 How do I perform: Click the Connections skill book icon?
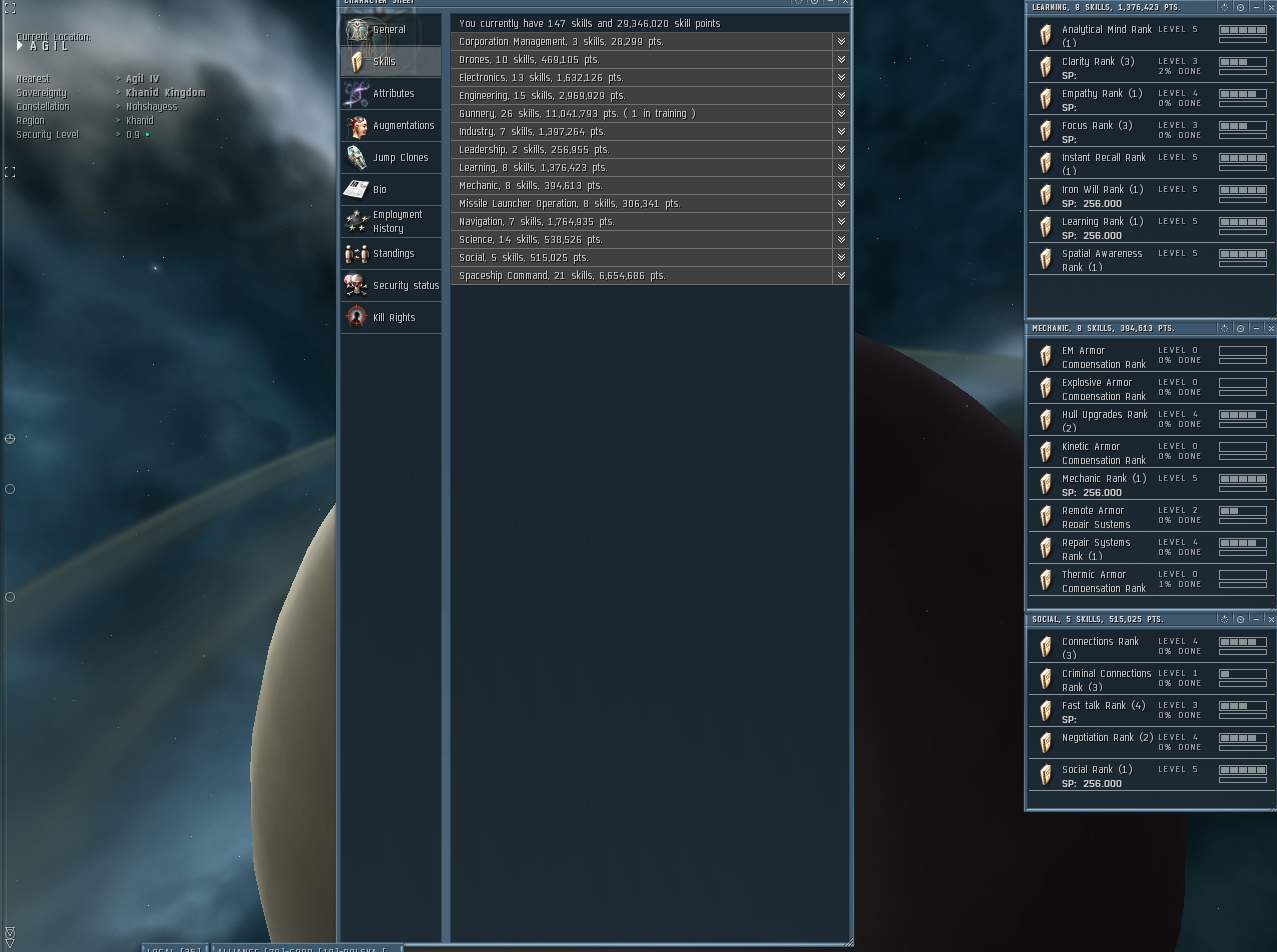tap(1046, 647)
